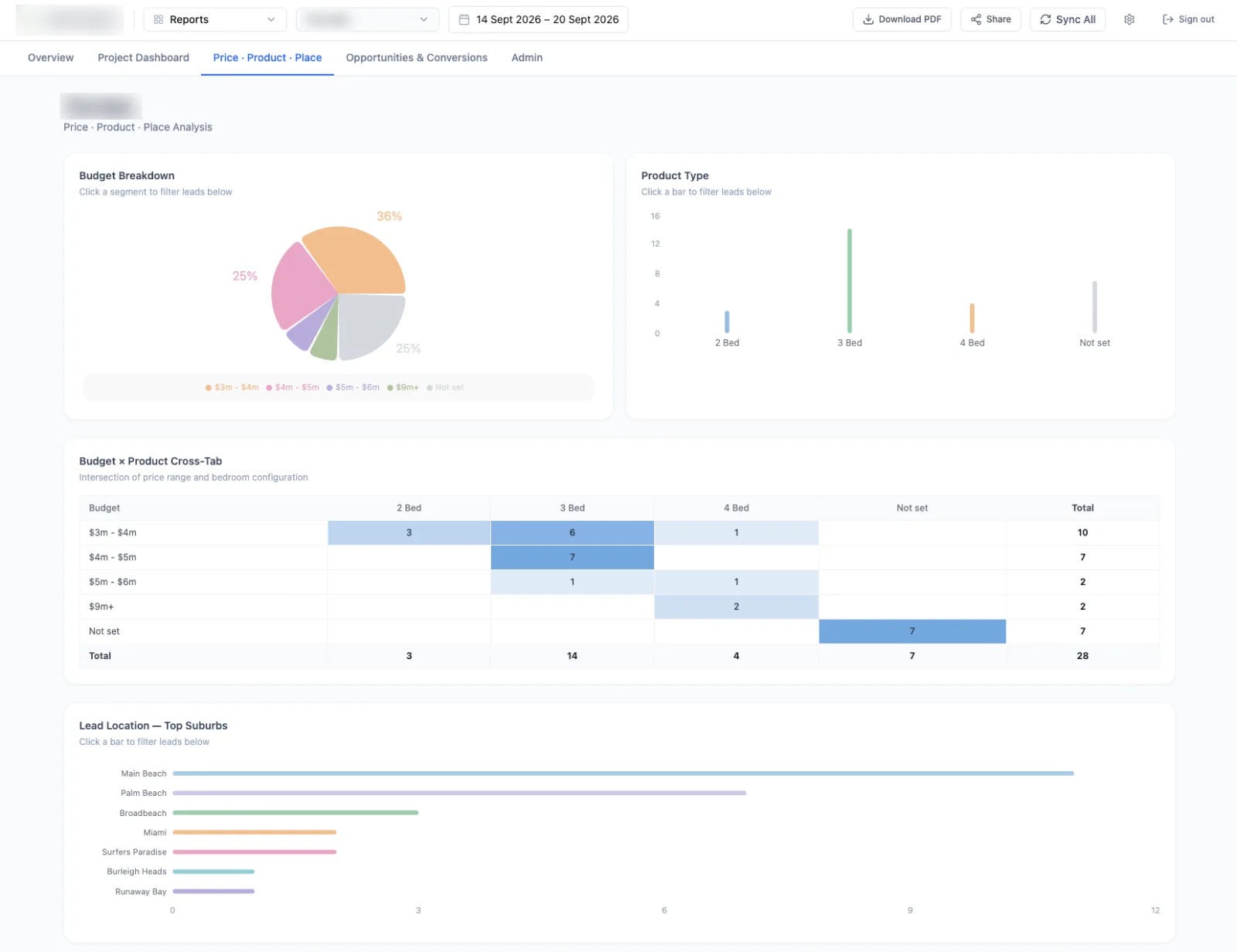Expand the Reports dropdown chevron

(x=271, y=19)
